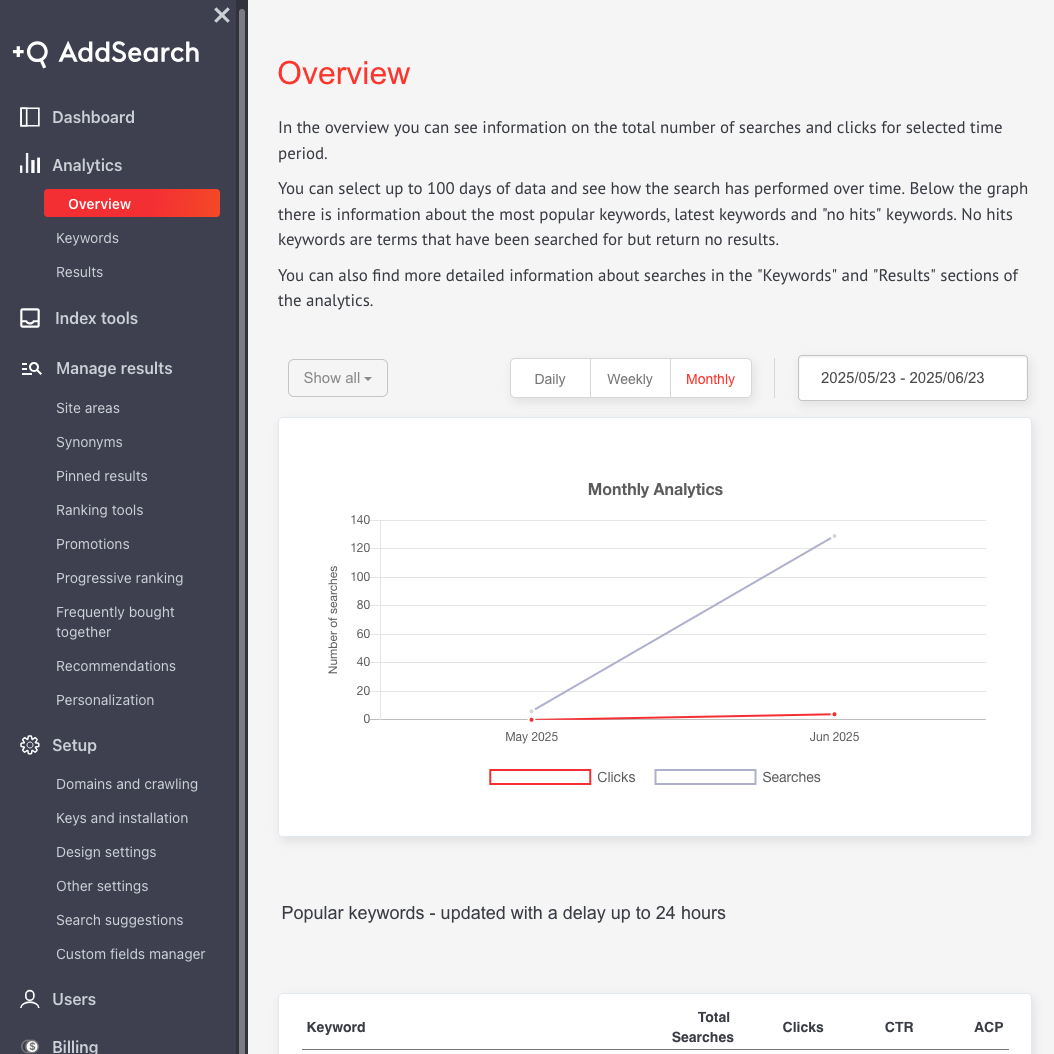Open the date range picker field
This screenshot has width=1054, height=1054.
click(912, 378)
